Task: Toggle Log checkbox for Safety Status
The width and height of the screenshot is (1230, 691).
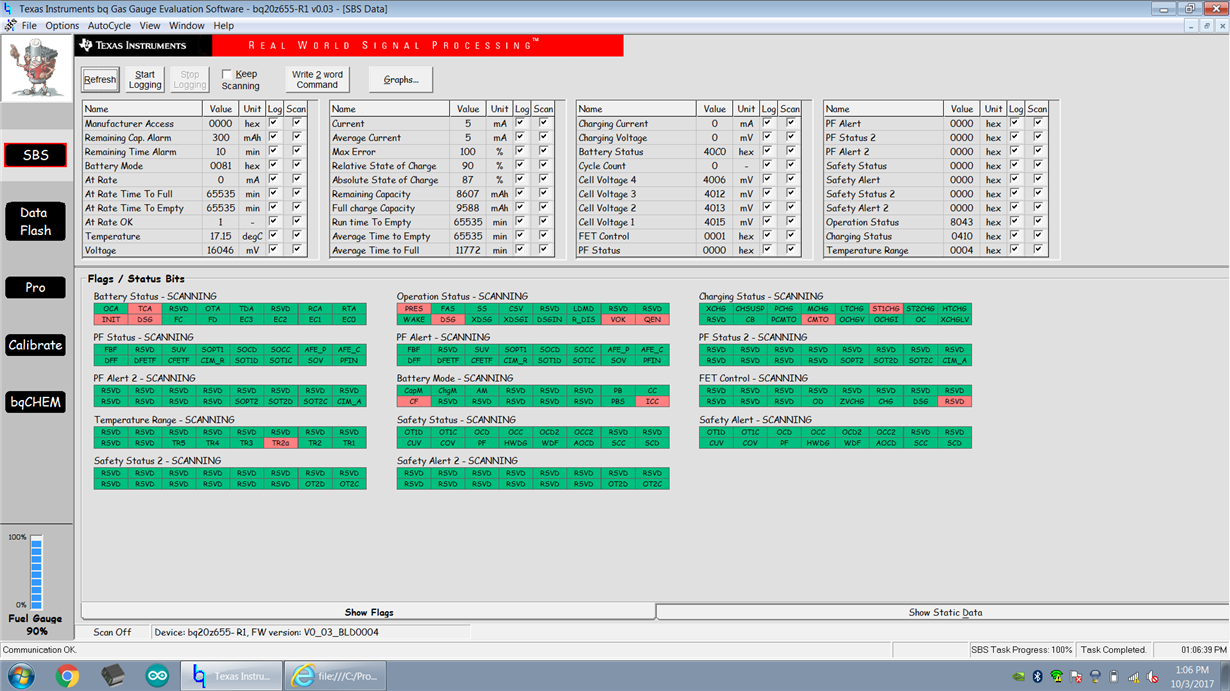Action: tap(1015, 165)
